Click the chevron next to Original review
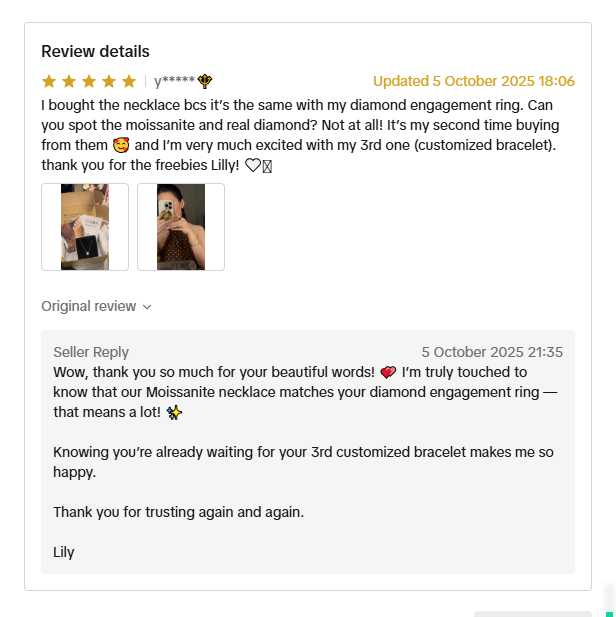 [x=147, y=307]
